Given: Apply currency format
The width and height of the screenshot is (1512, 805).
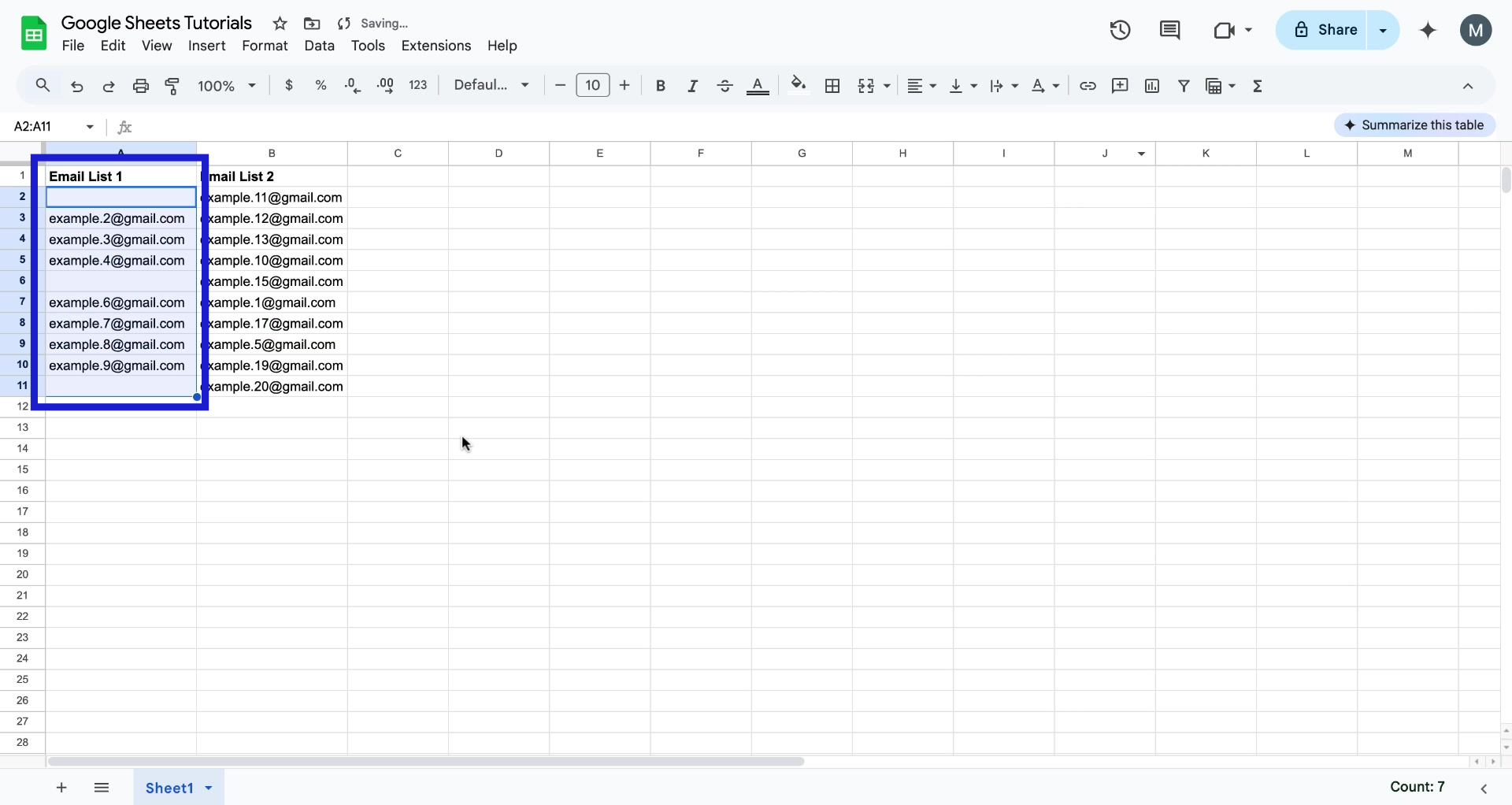Looking at the screenshot, I should pos(289,86).
